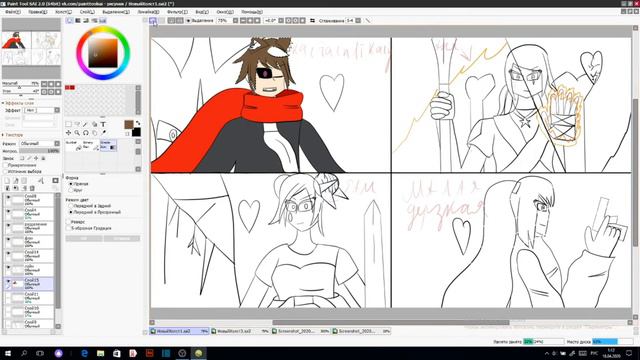Select the Move tool
The image size is (640, 360).
tap(69, 133)
